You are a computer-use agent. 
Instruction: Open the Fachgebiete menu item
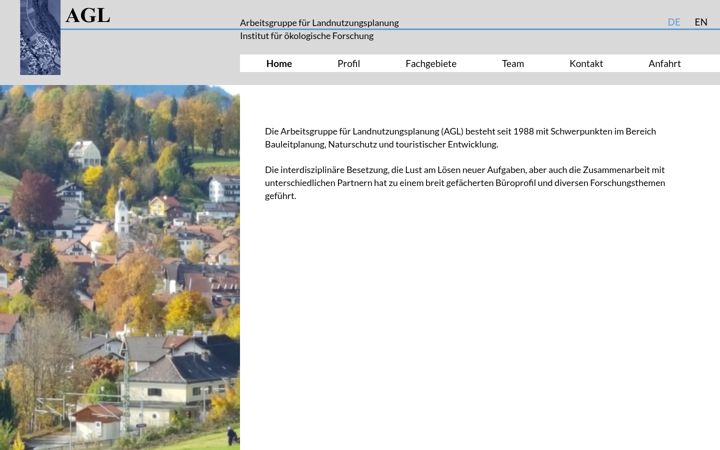(431, 63)
